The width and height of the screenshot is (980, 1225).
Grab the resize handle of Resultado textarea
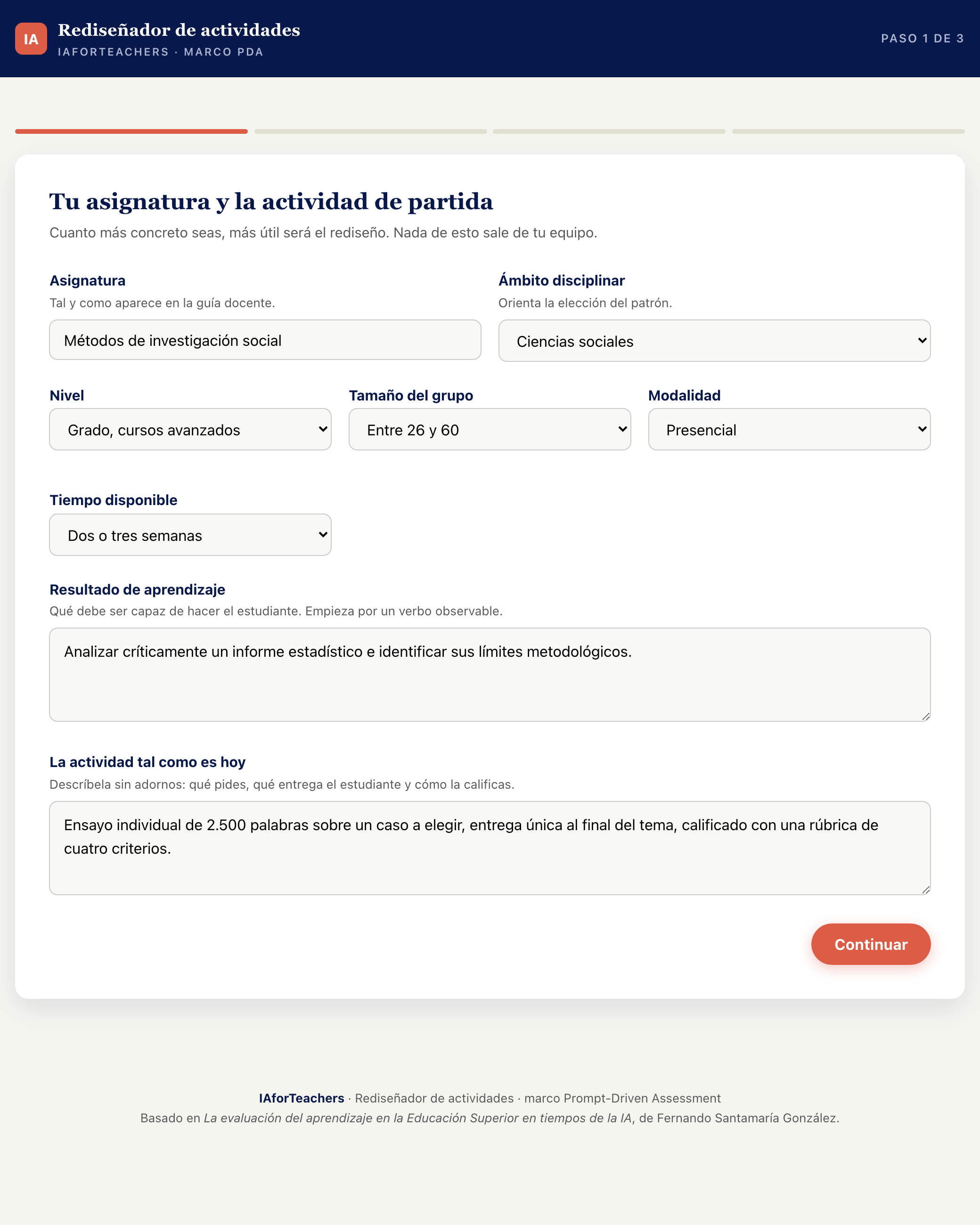[x=925, y=717]
